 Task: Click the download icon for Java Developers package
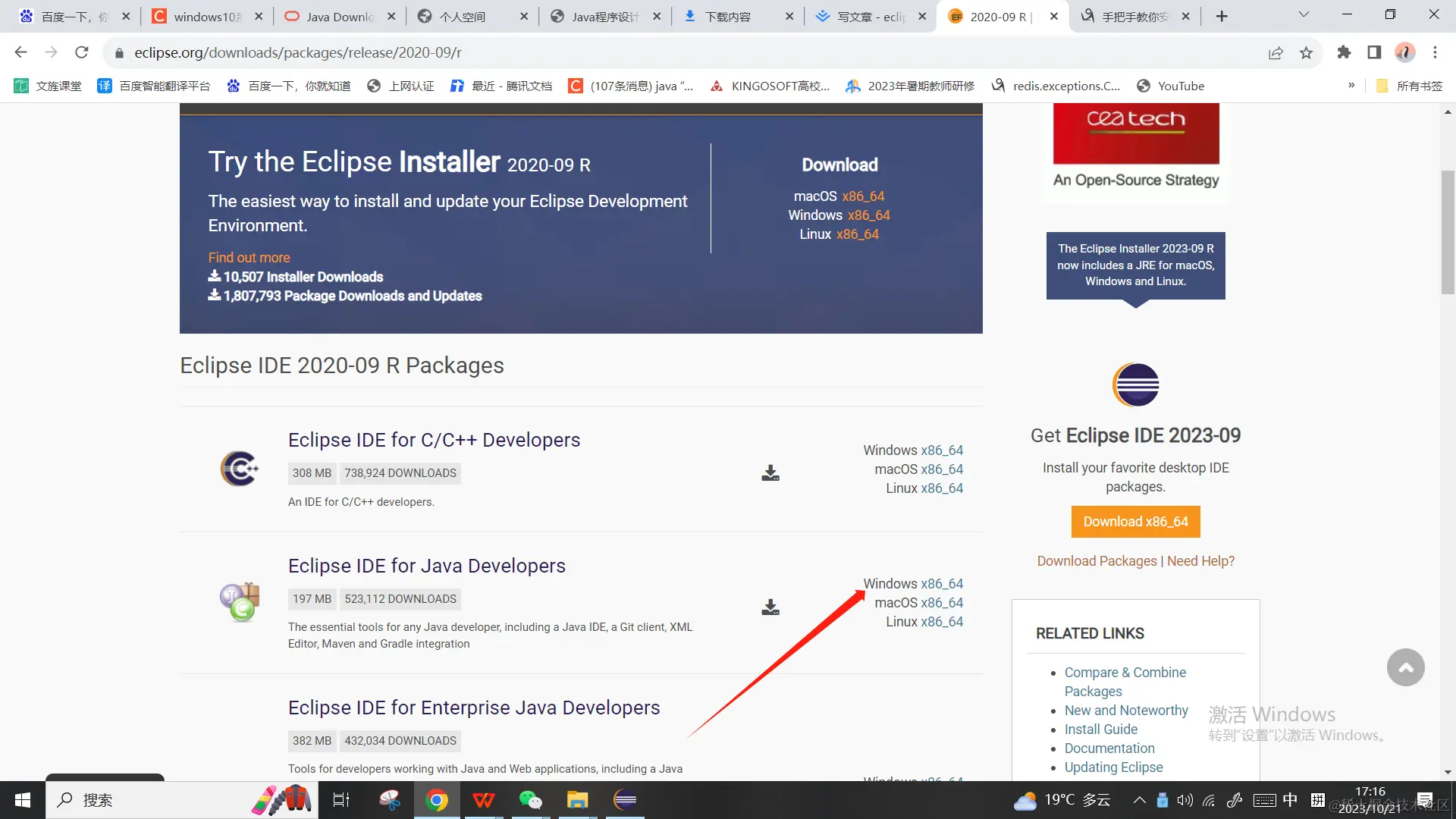770,607
